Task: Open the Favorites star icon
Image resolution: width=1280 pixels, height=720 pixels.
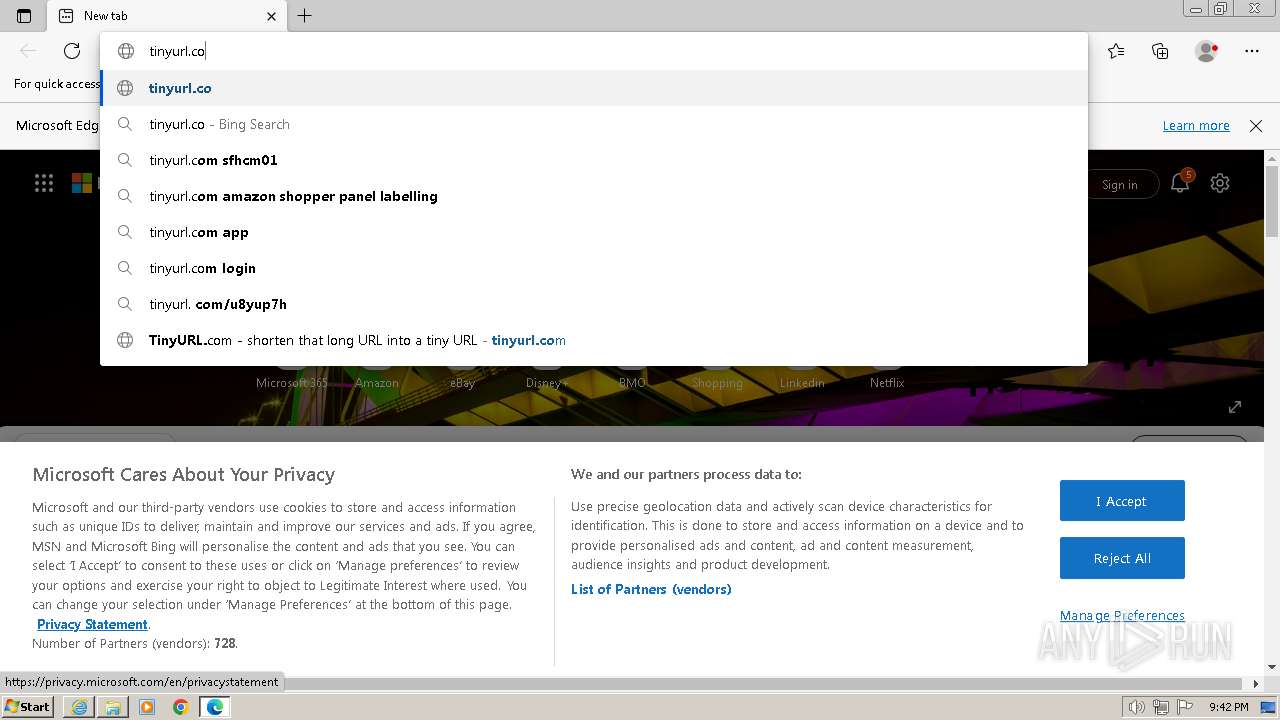Action: [x=1116, y=51]
